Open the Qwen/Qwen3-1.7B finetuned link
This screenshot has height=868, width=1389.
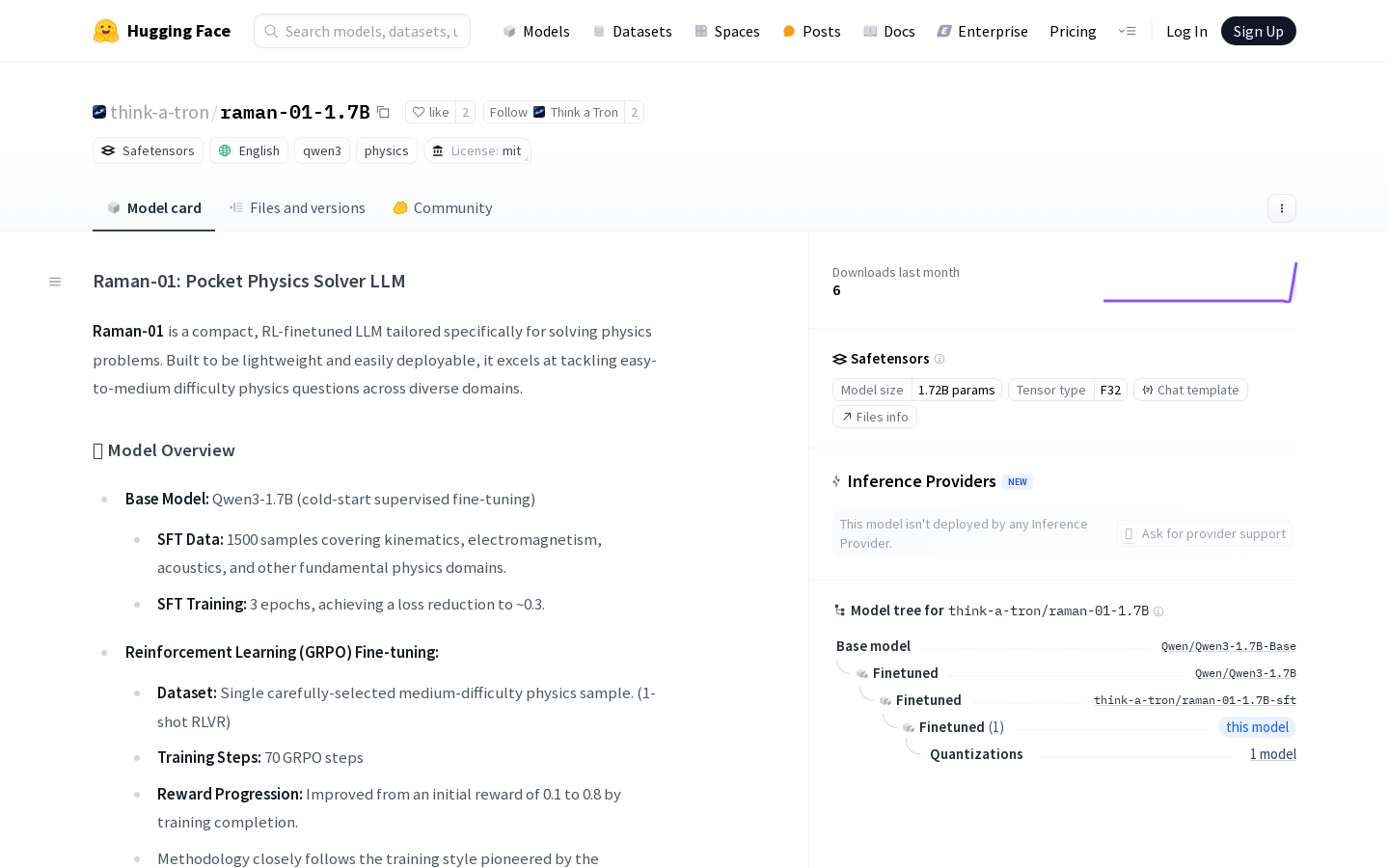pos(1245,673)
